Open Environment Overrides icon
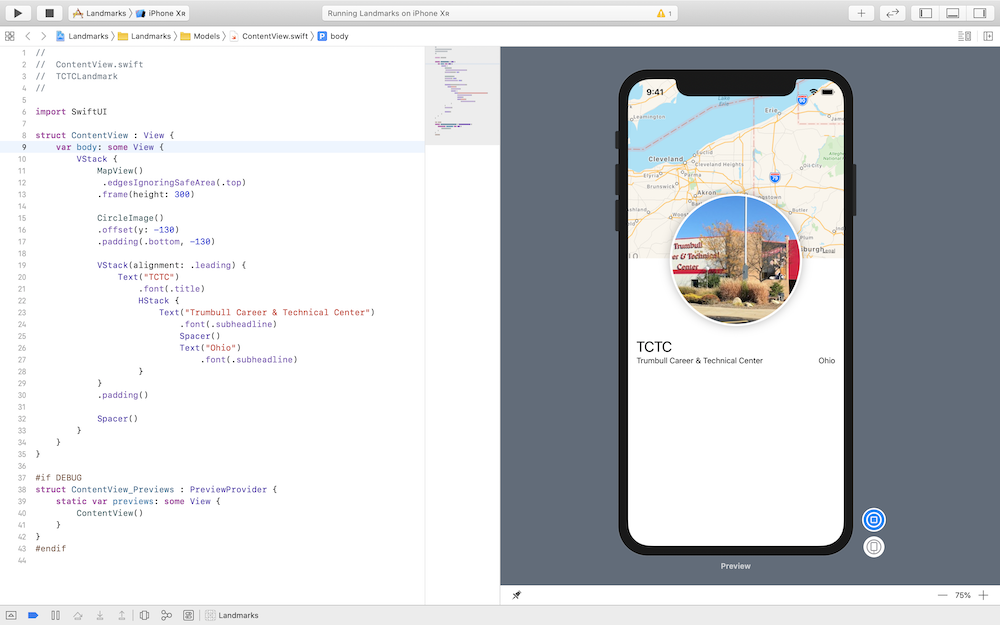This screenshot has width=1000, height=625. [188, 615]
